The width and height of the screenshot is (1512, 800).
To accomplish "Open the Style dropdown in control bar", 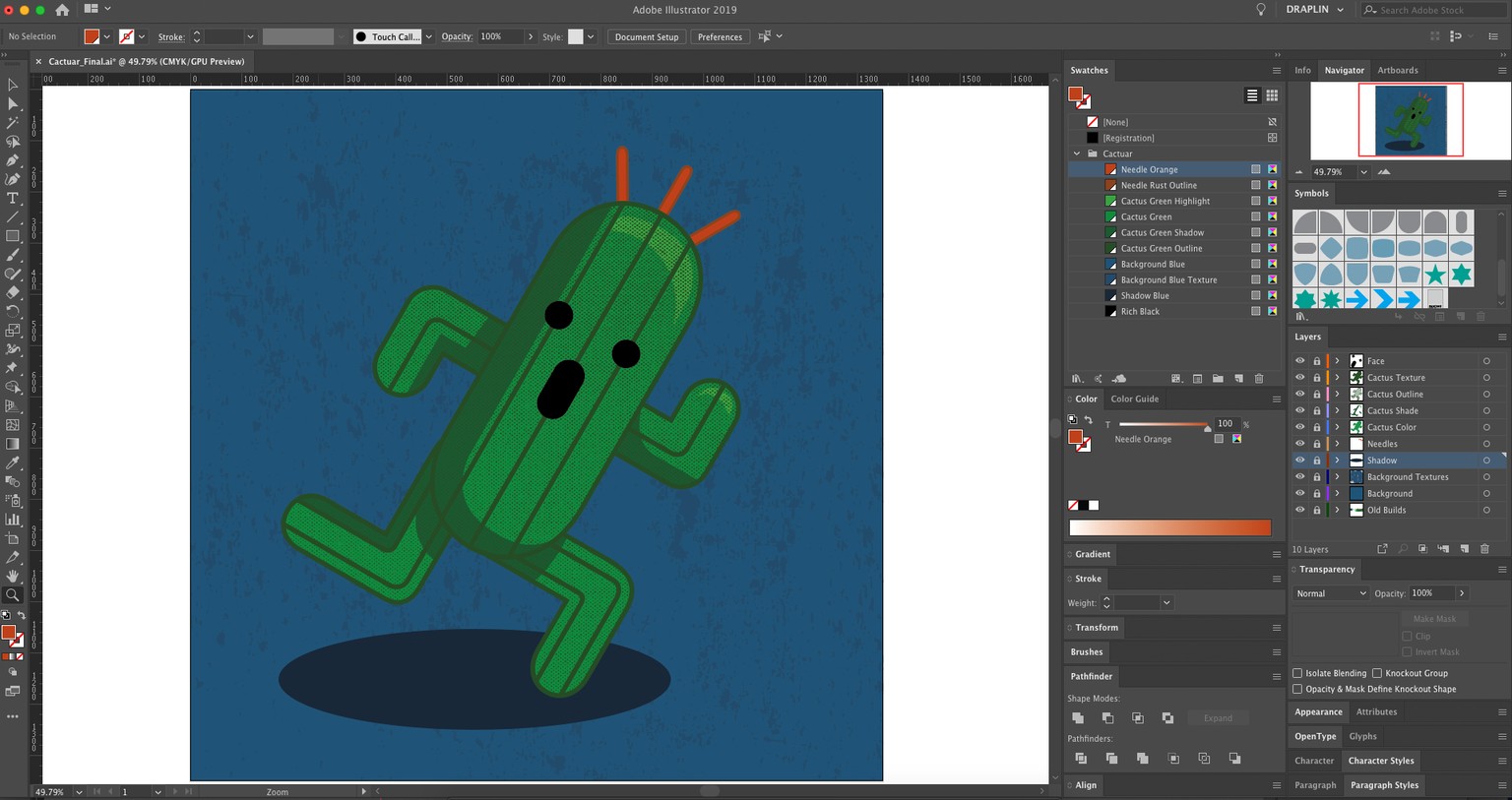I will click(x=591, y=36).
